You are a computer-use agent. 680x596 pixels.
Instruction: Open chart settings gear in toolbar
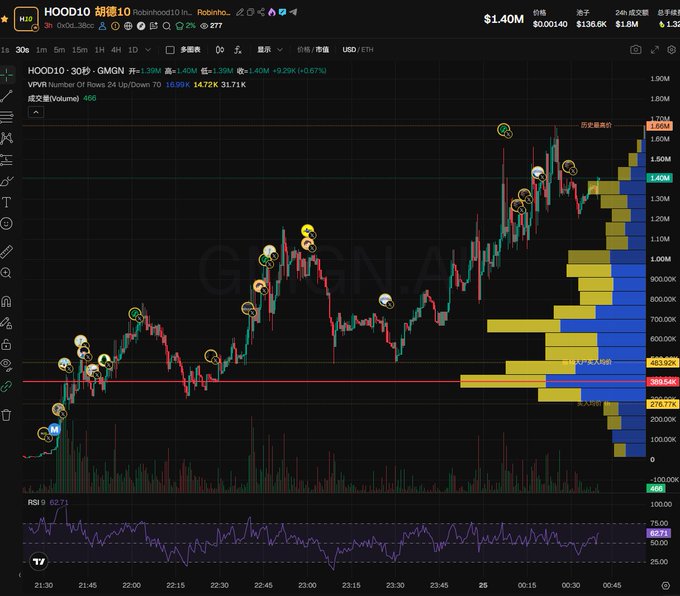(x=671, y=49)
